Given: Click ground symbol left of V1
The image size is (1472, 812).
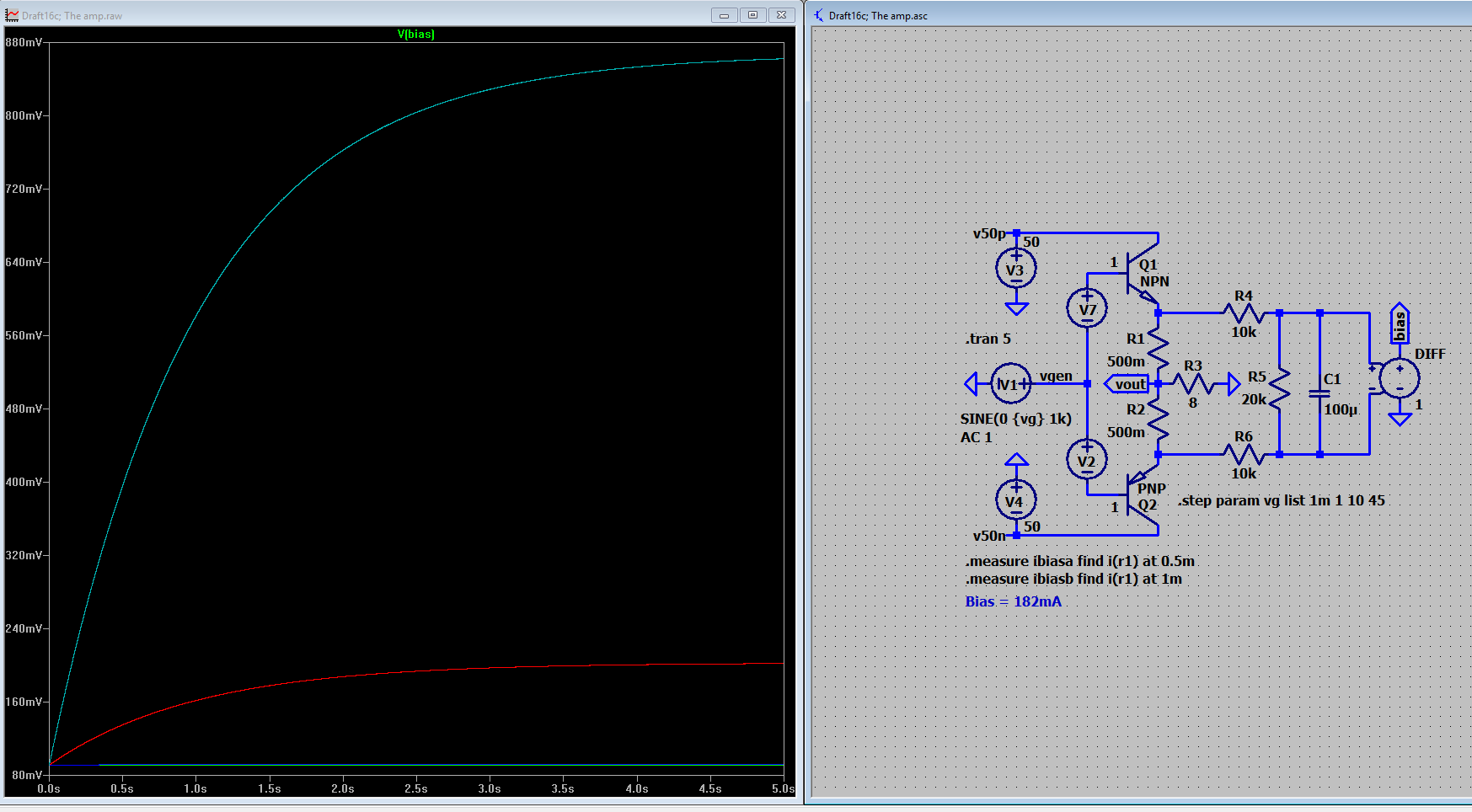Looking at the screenshot, I should (971, 384).
